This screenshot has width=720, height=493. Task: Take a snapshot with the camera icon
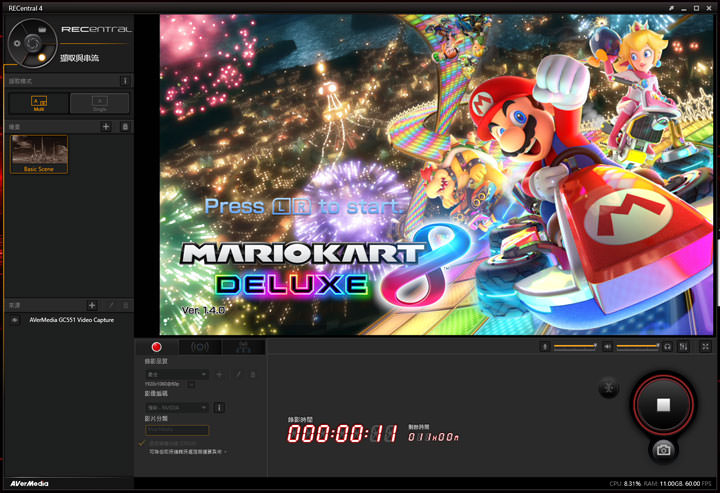coord(662,450)
